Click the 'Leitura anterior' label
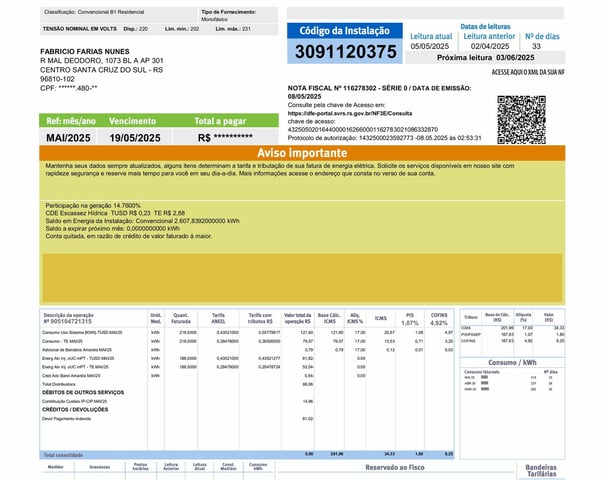Screen dimensions: 606x480 coord(489,36)
